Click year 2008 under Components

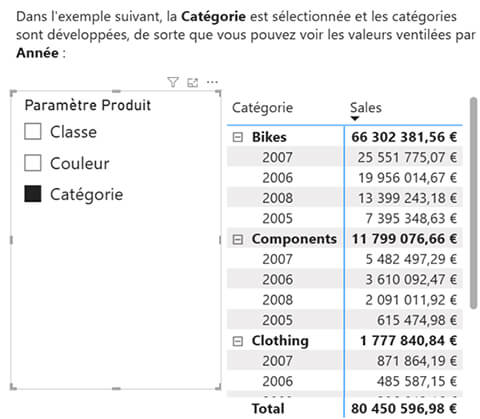[277, 300]
